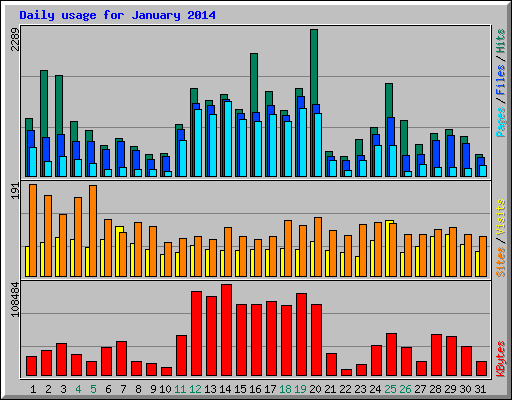Click the 'Daily usage for January 2014' title
Viewport: 512px width, 400px height.
[117, 16]
